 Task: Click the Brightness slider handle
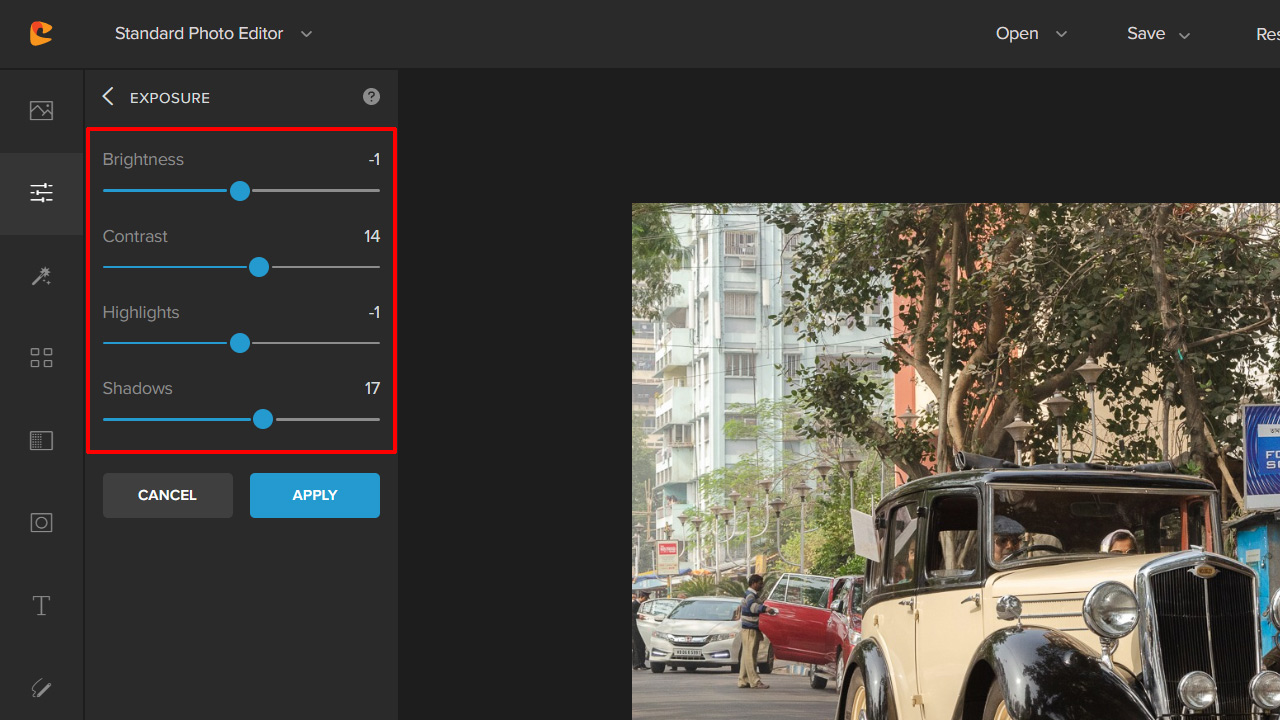tap(240, 191)
